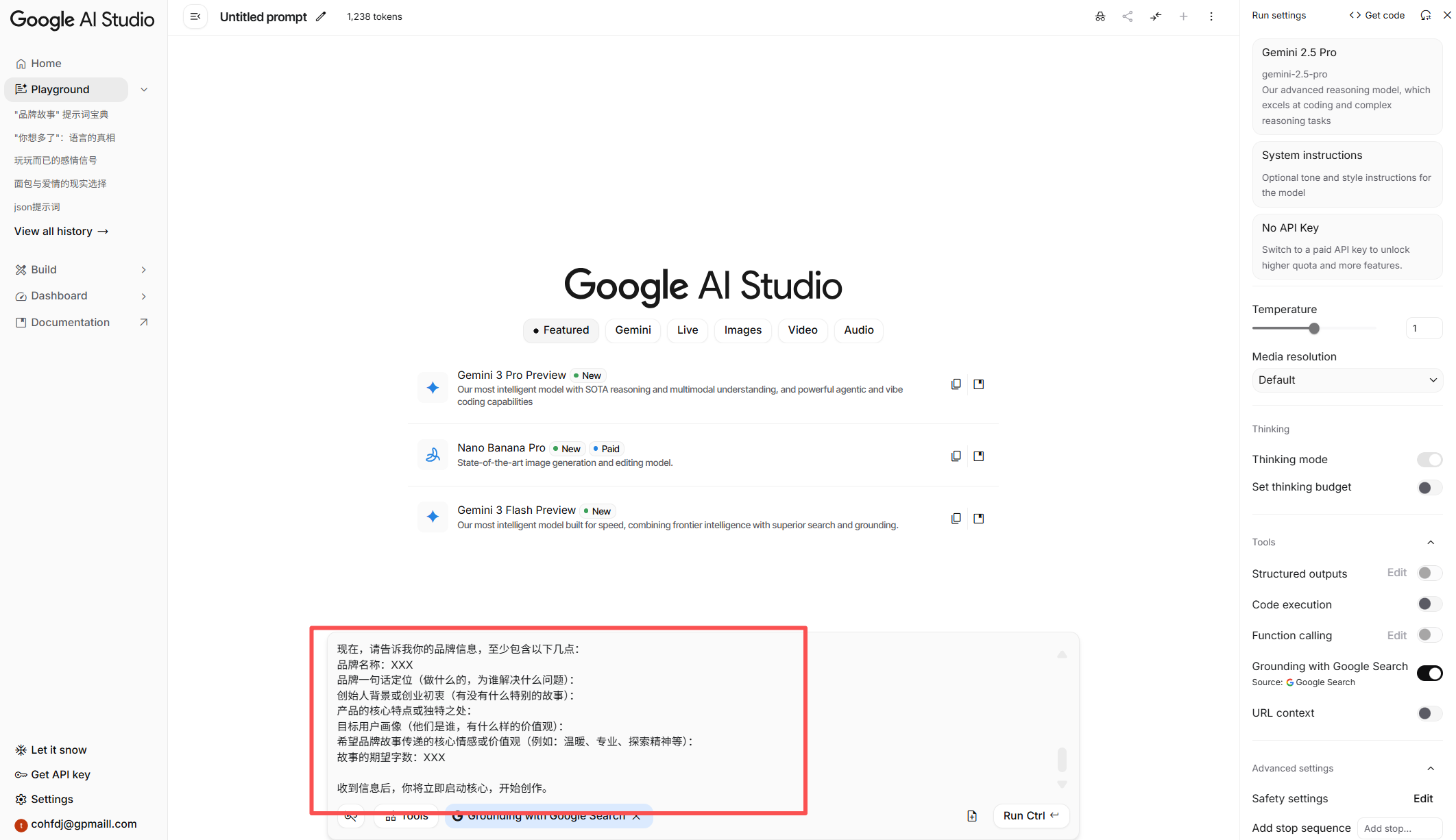The width and height of the screenshot is (1456, 840).
Task: Switch to the Images tab
Action: click(742, 330)
